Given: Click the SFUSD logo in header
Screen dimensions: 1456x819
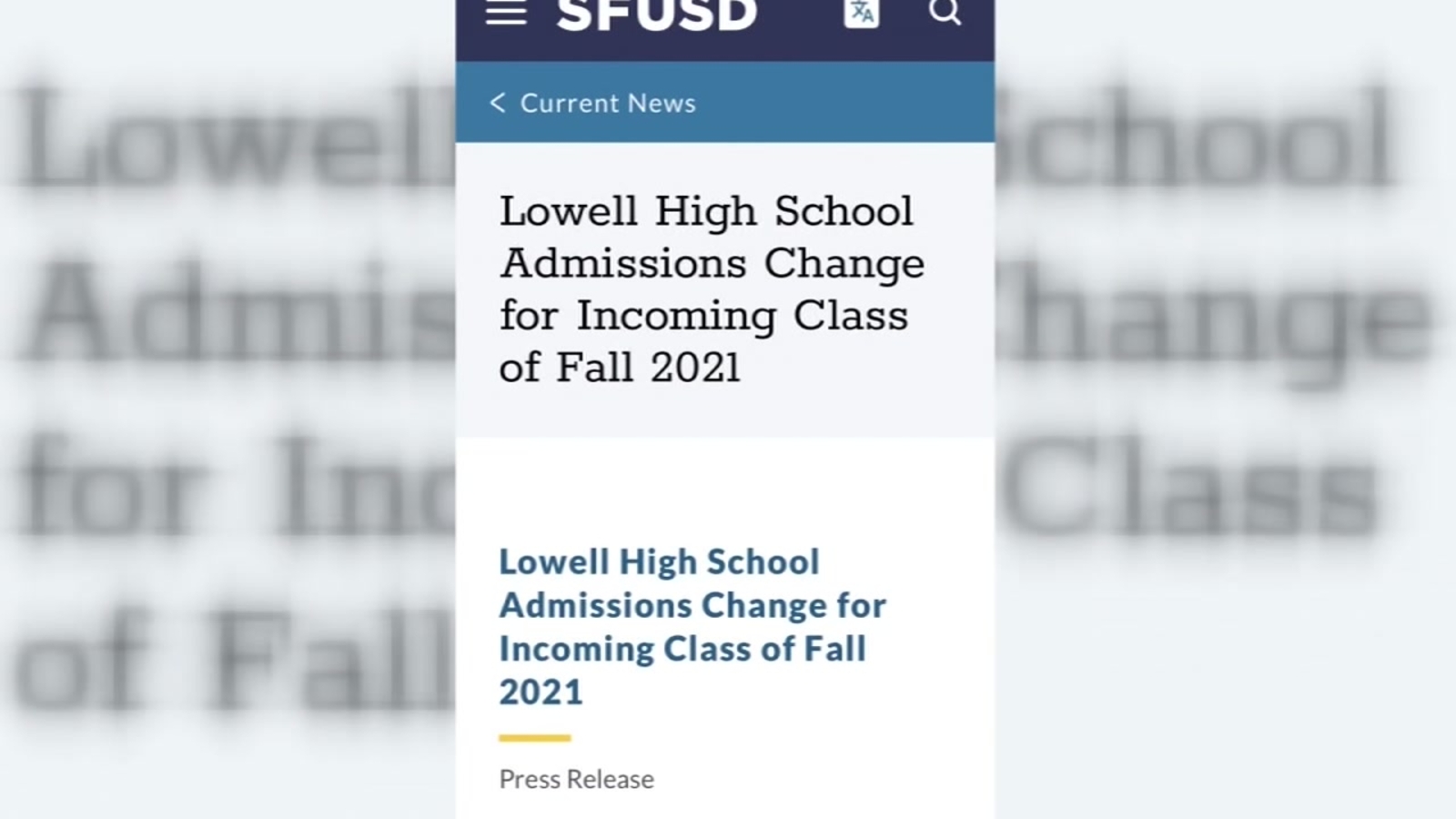Looking at the screenshot, I should click(656, 14).
